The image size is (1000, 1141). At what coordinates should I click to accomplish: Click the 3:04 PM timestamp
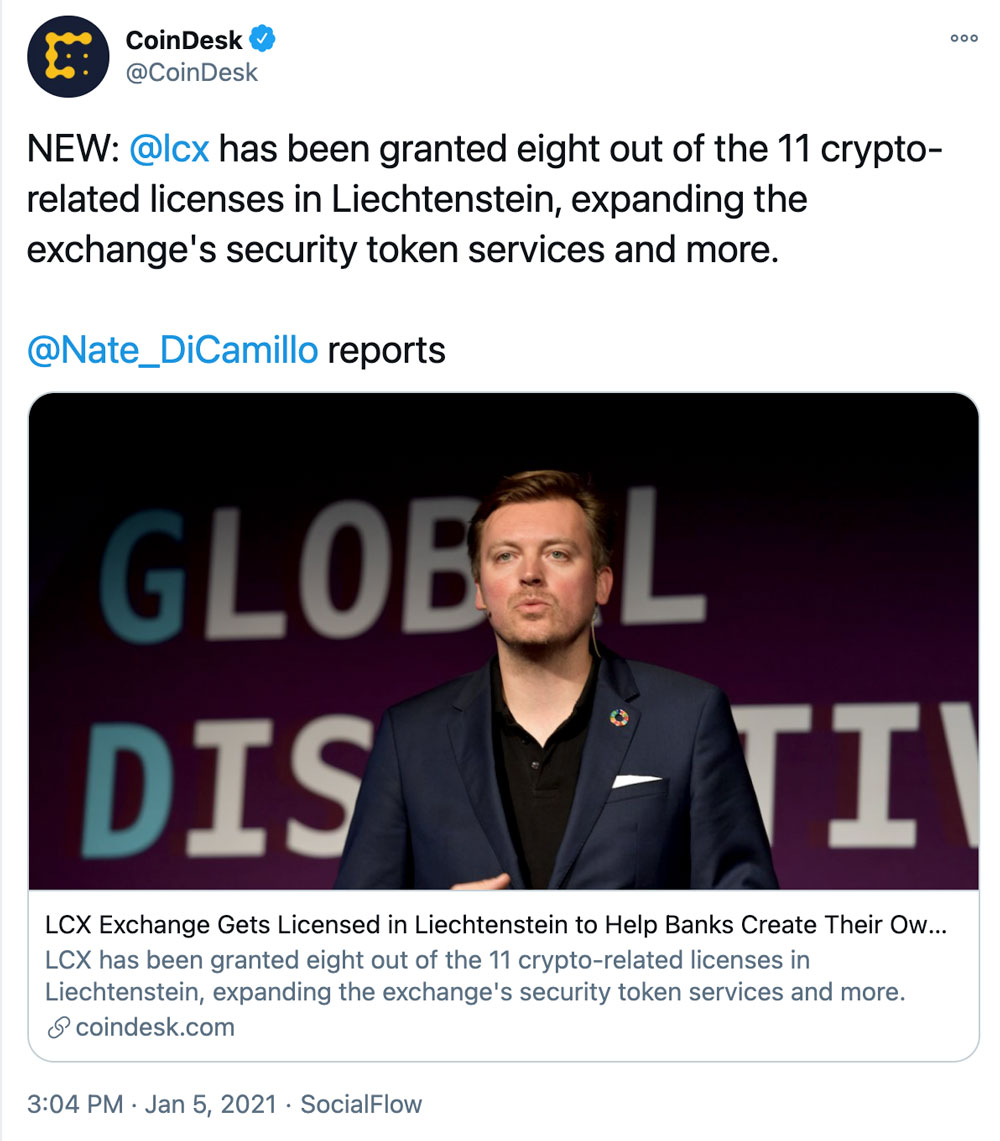click(x=74, y=1104)
